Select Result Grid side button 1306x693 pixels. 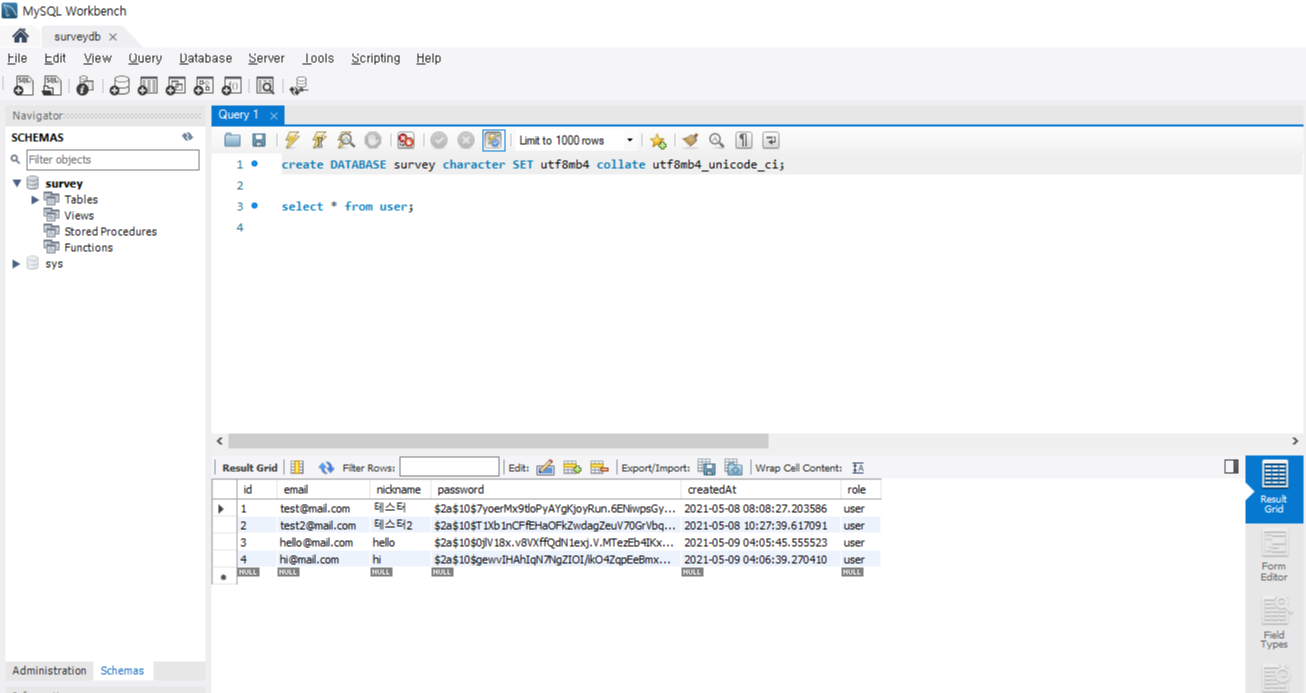coord(1274,488)
